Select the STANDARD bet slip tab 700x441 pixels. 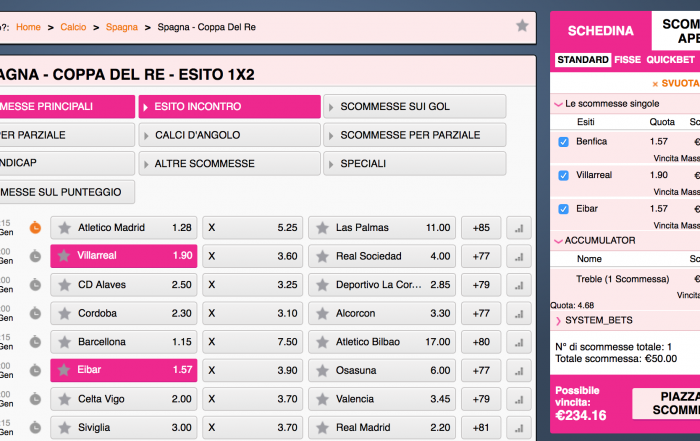(583, 60)
